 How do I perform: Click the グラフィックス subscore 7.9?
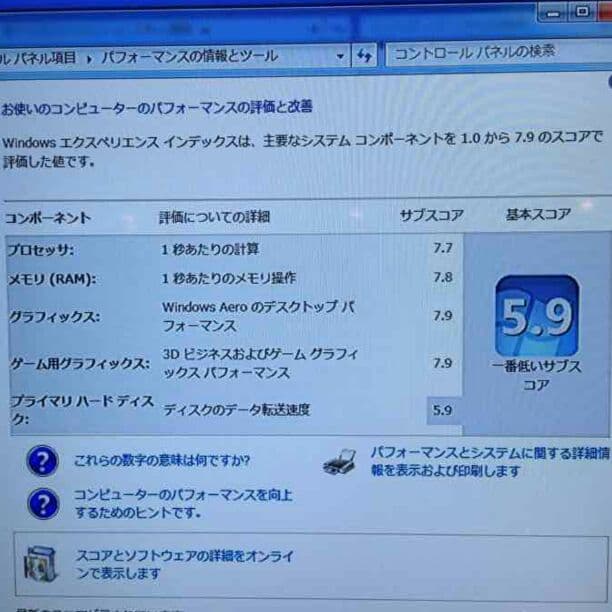[x=443, y=315]
